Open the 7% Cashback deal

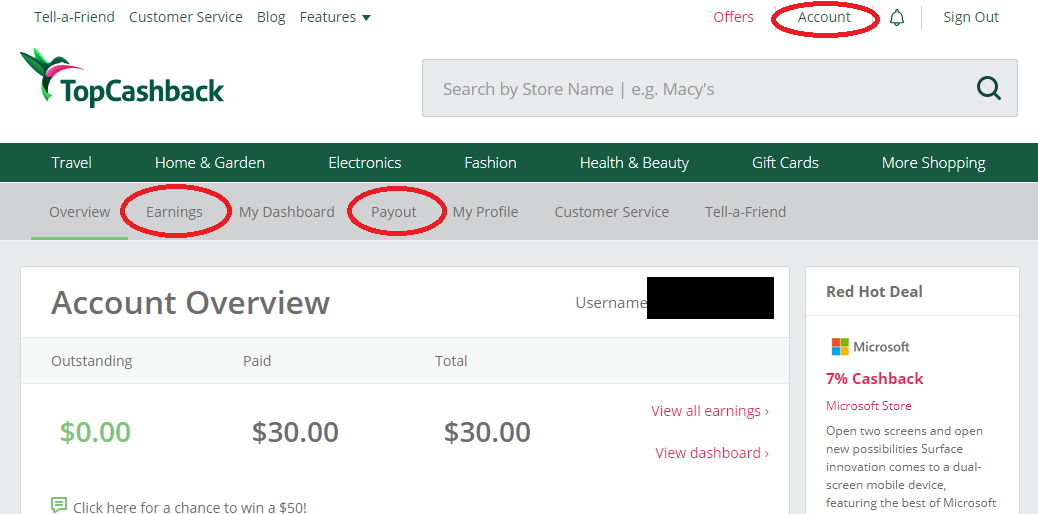click(874, 379)
